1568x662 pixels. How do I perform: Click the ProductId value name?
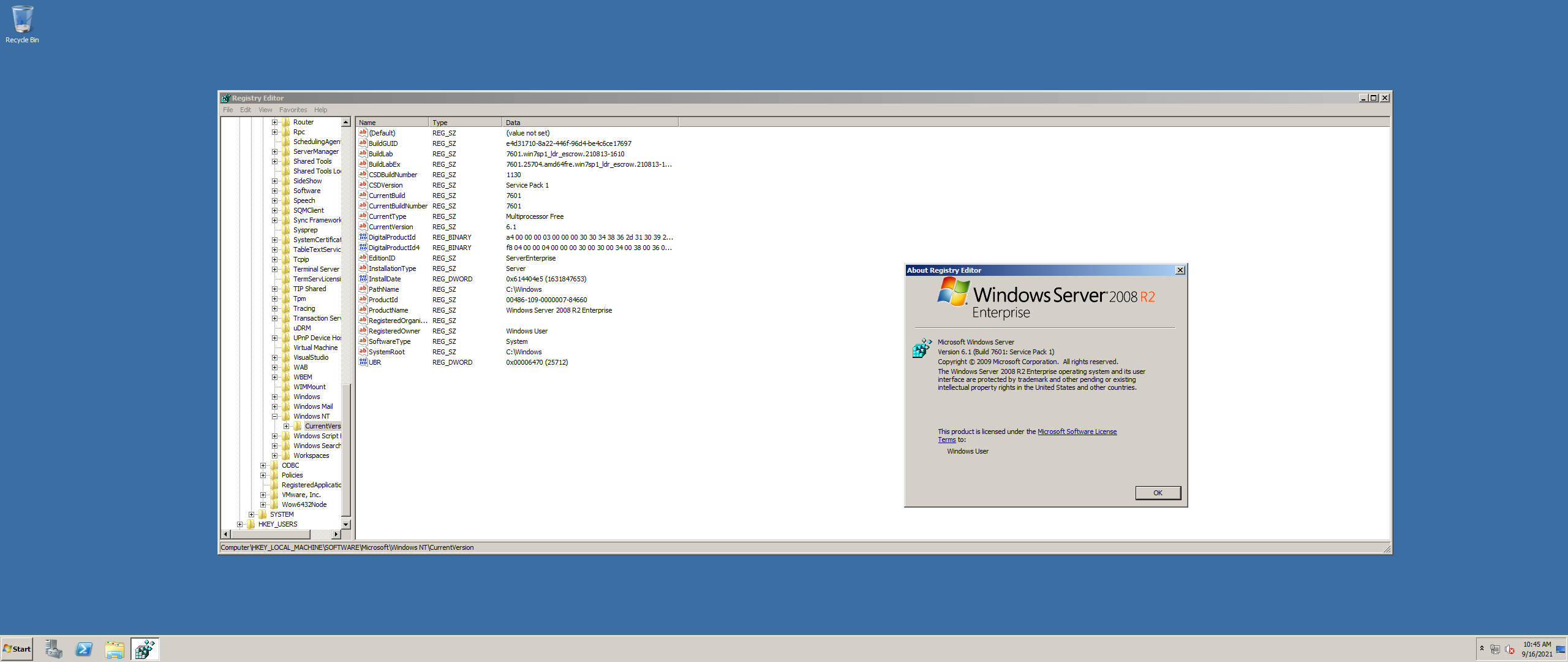[383, 300]
